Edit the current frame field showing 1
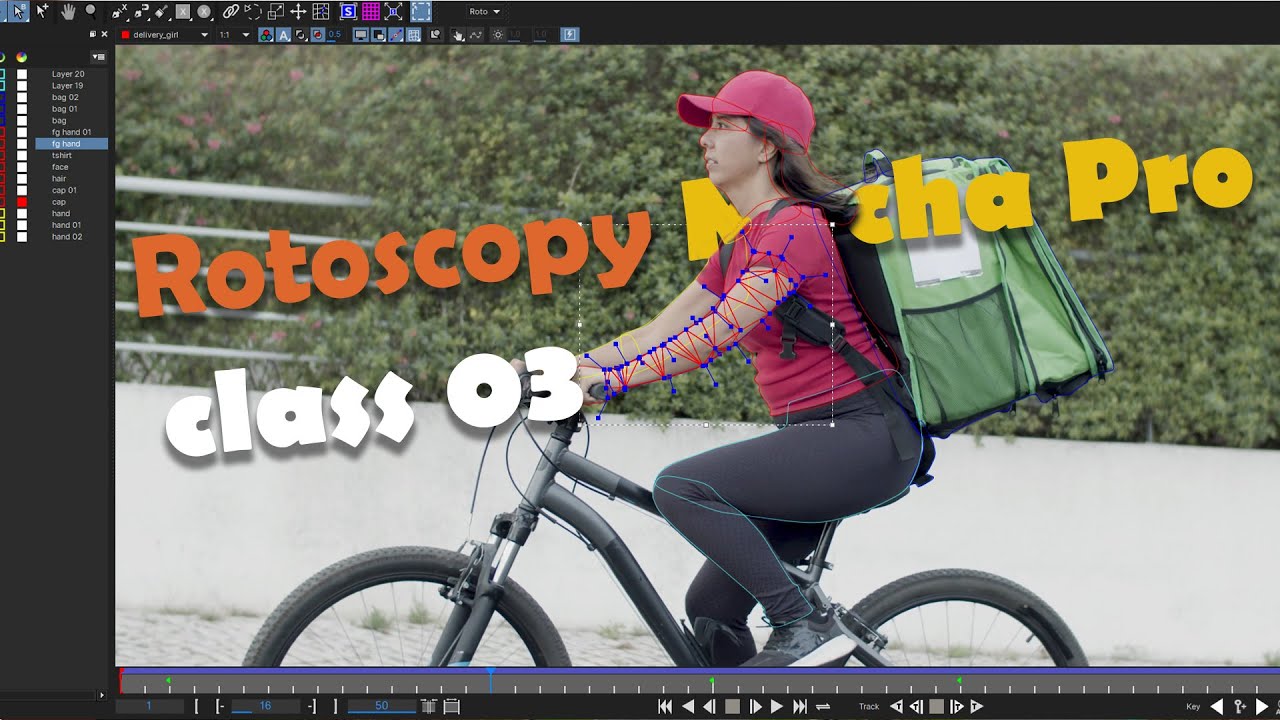The image size is (1280, 720). tap(149, 706)
